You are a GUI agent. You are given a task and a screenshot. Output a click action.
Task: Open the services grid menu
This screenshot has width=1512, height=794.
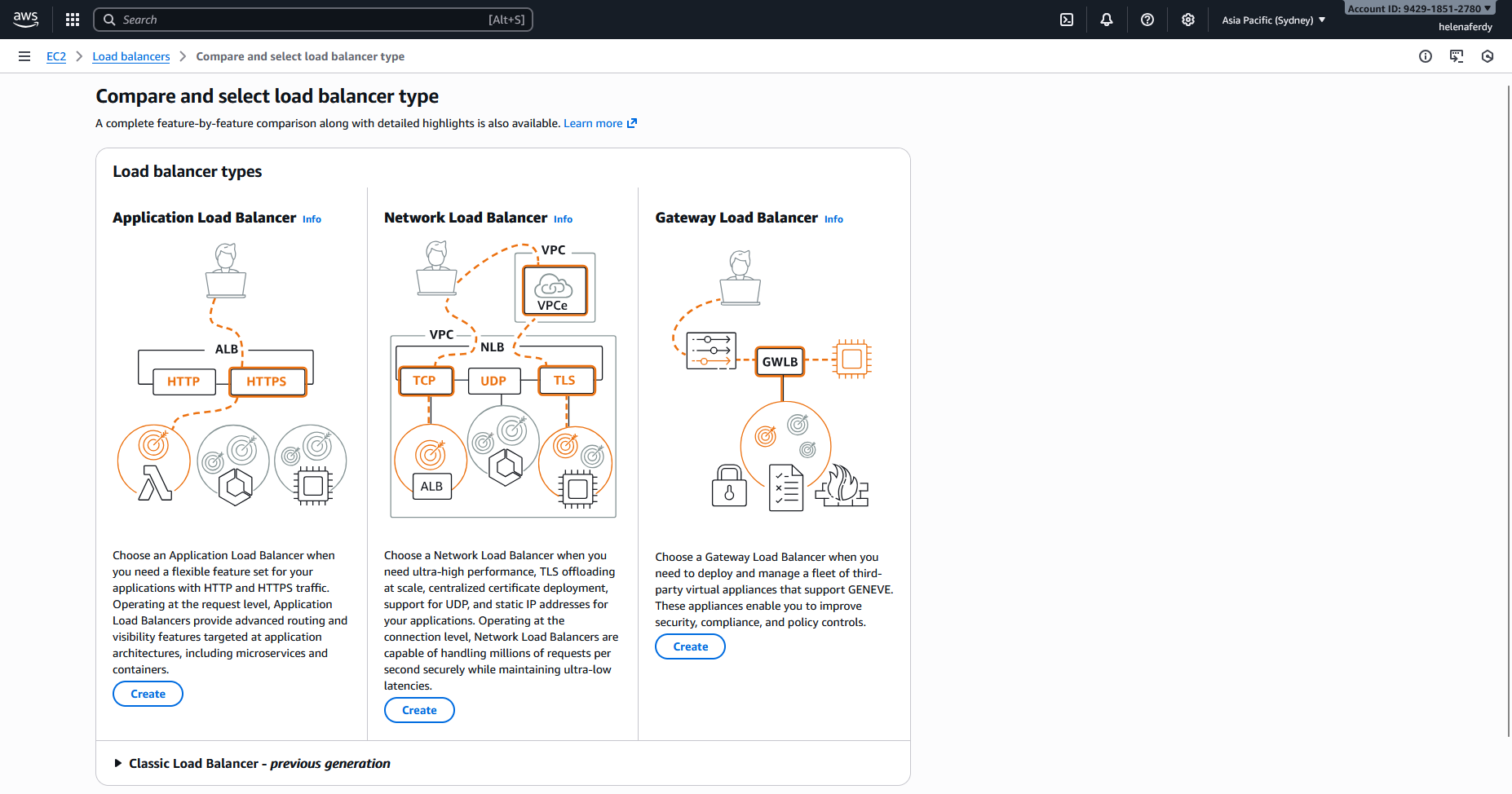click(73, 20)
